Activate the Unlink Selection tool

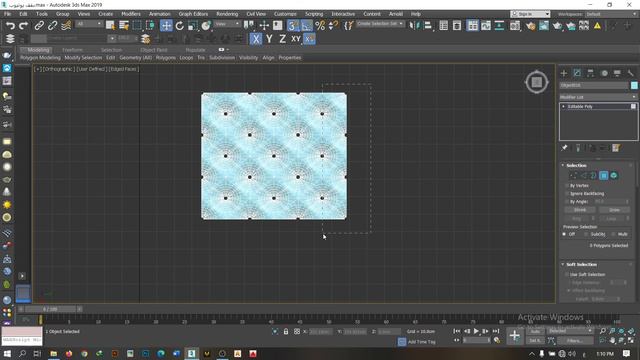click(52, 26)
